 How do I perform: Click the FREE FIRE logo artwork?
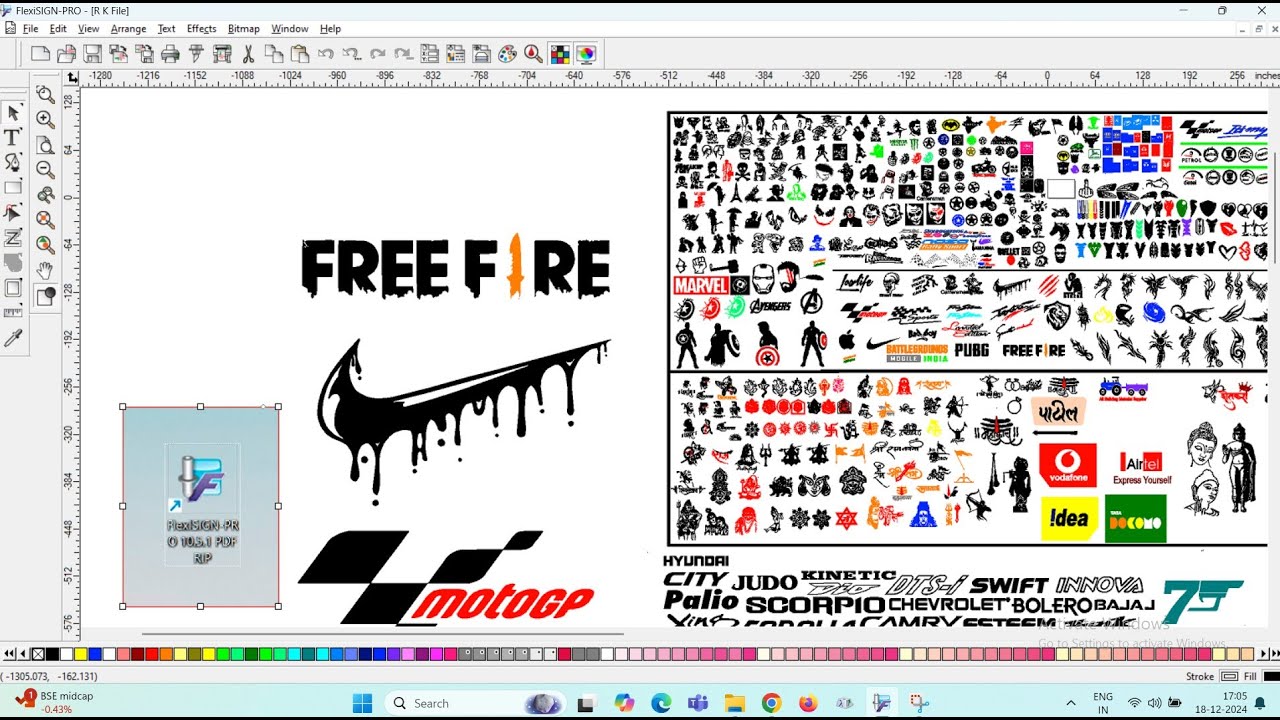pyautogui.click(x=456, y=266)
